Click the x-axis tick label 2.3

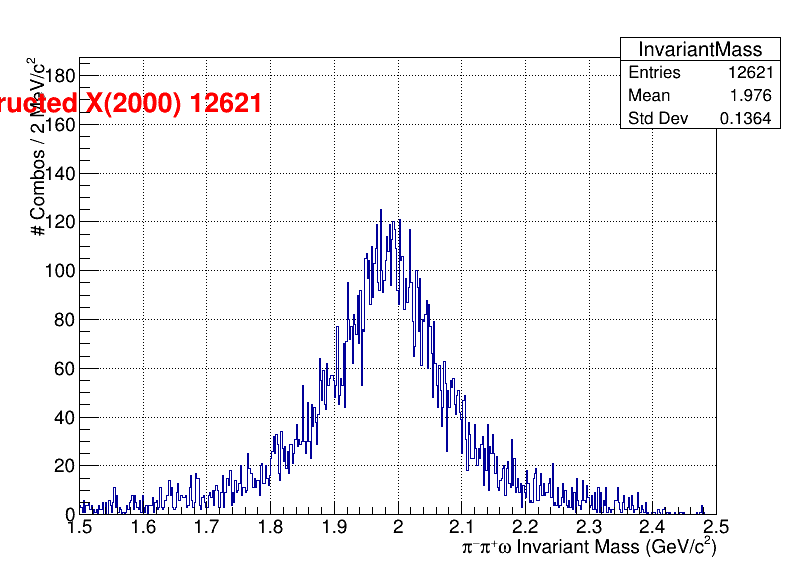pos(589,527)
